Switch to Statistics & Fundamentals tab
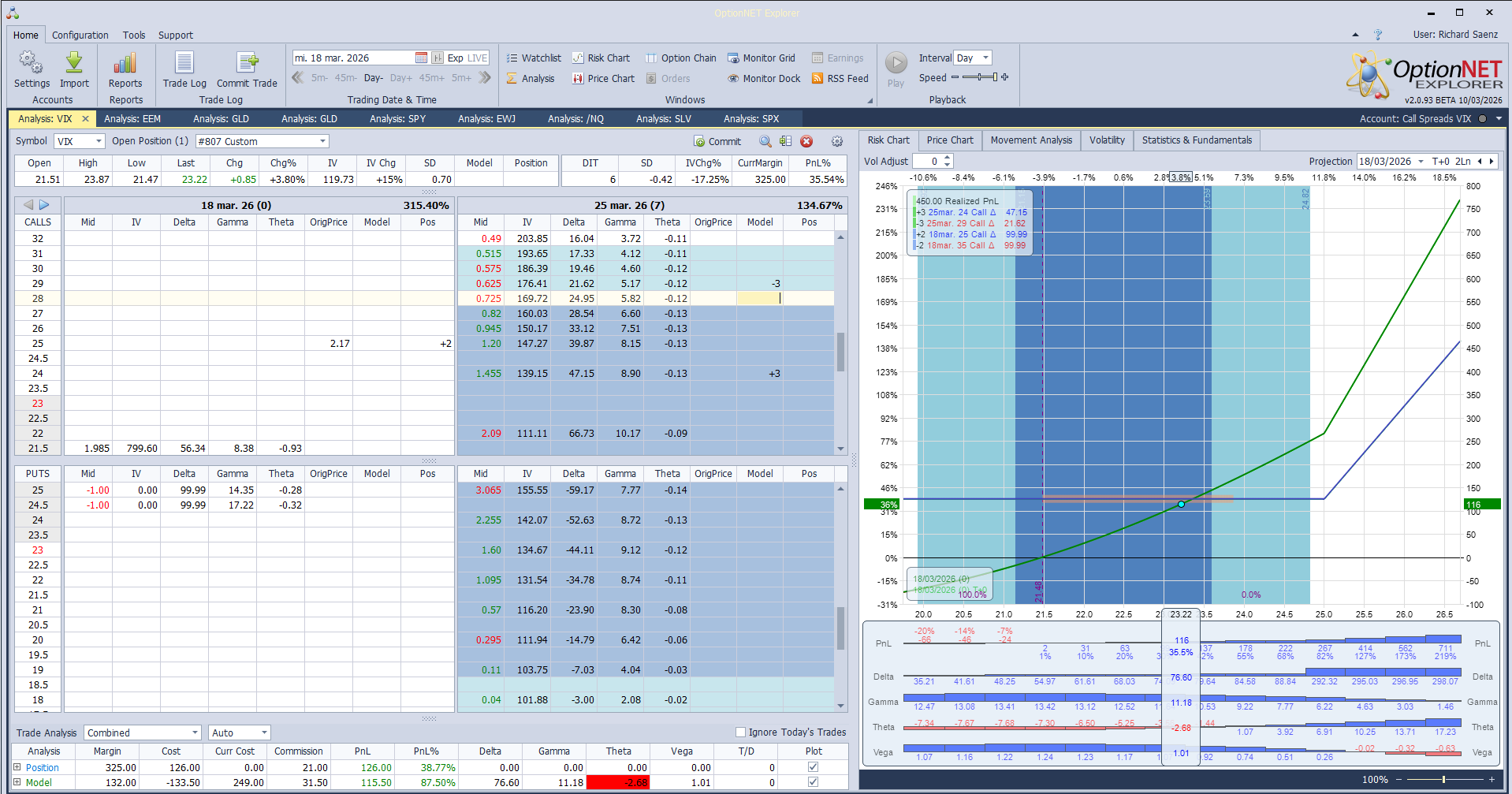Viewport: 1512px width, 794px height. coord(1197,140)
